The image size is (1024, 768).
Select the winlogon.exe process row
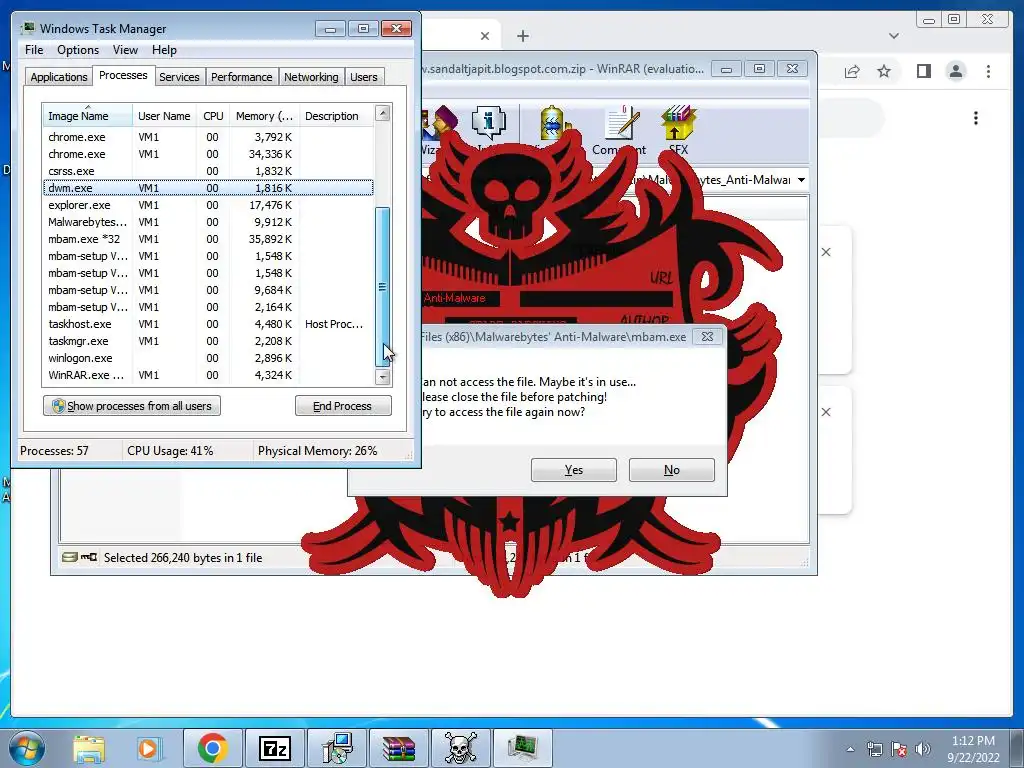click(208, 358)
